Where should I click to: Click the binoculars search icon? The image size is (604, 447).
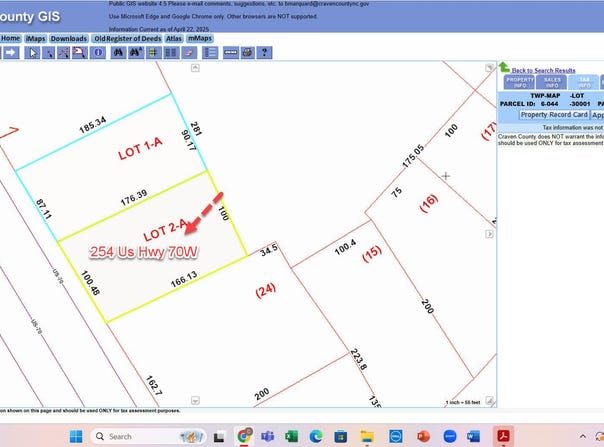[x=117, y=53]
